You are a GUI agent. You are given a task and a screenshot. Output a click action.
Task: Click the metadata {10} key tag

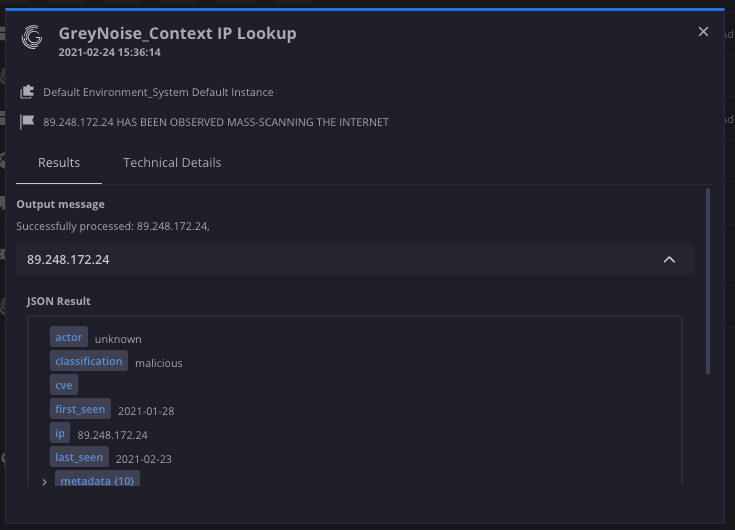[x=98, y=479]
